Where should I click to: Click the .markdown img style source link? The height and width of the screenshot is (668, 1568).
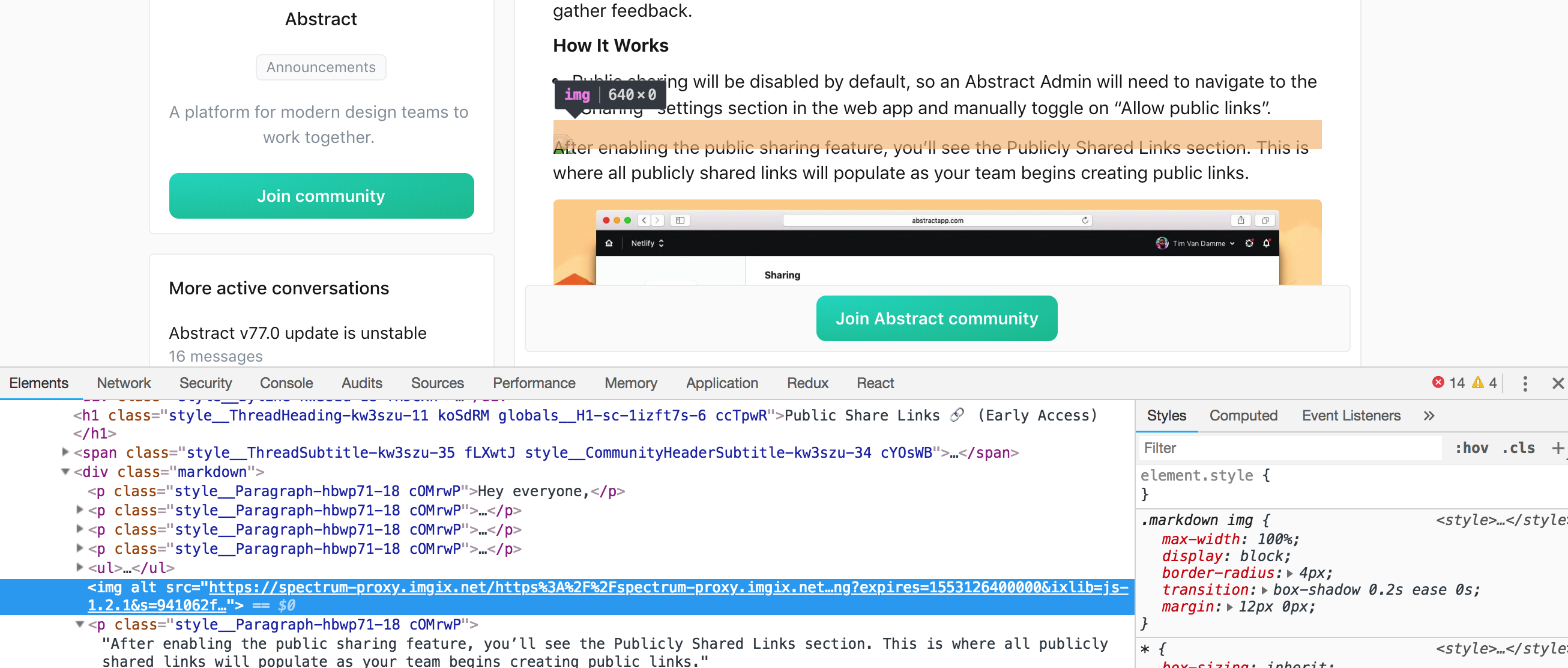pos(1501,520)
